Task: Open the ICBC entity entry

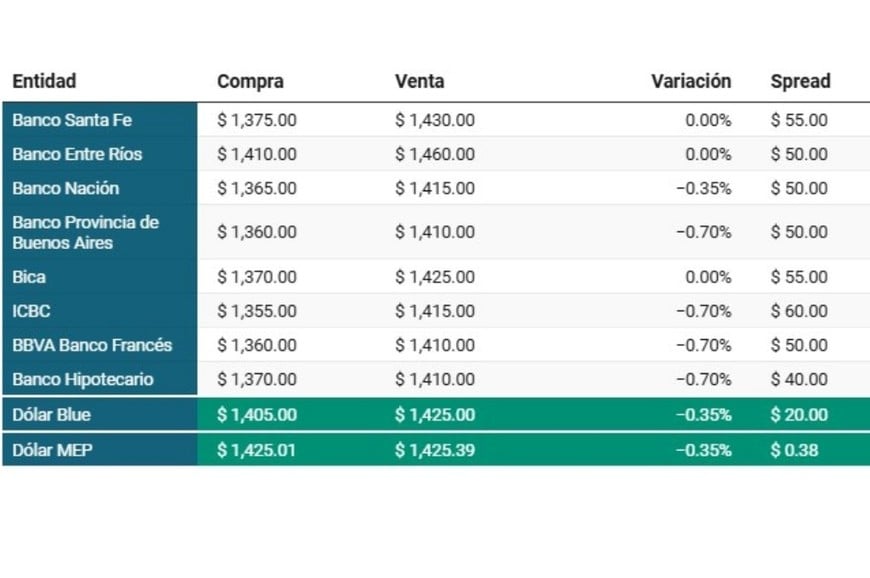Action: click(x=31, y=311)
